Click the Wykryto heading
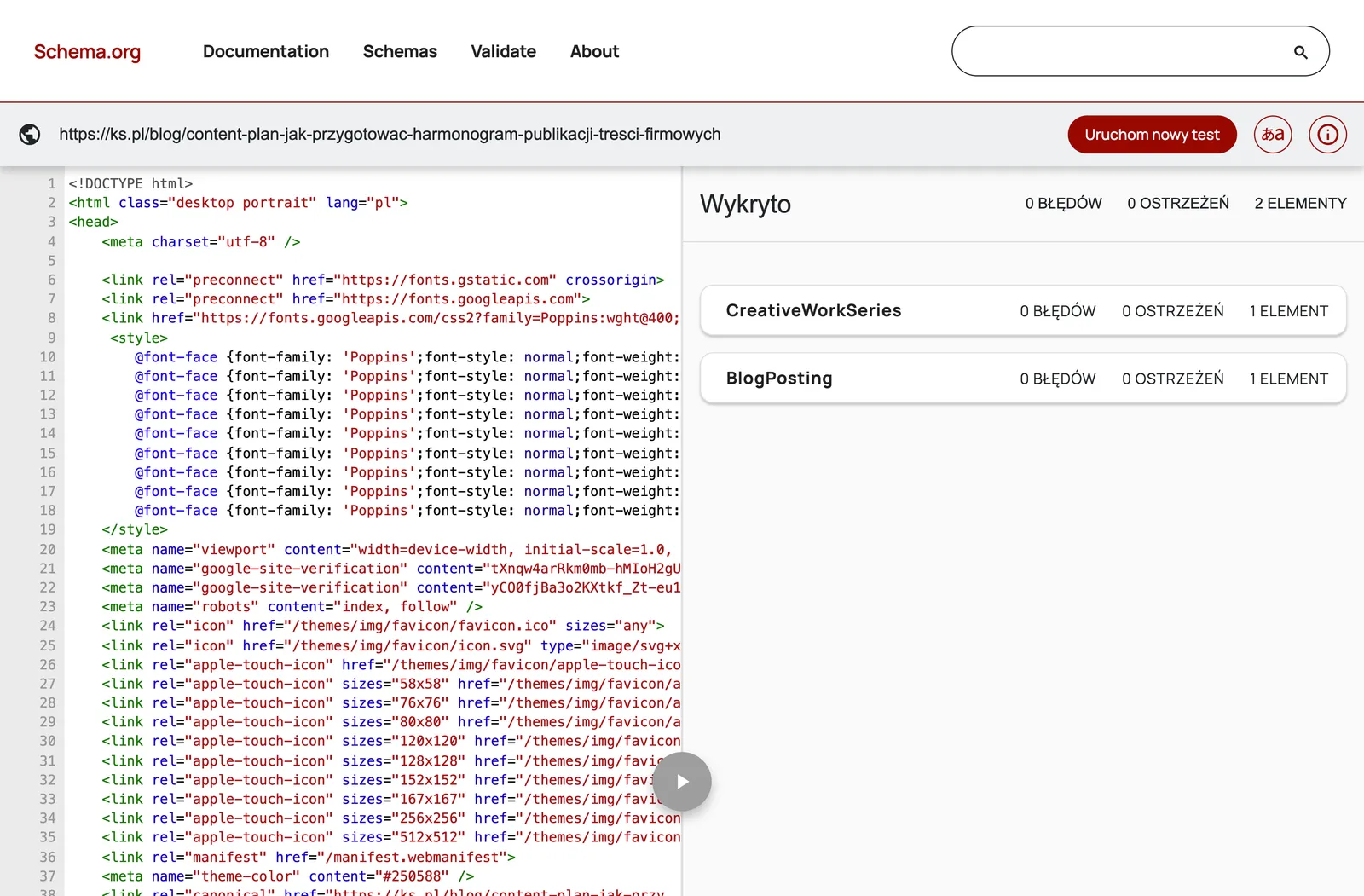Image resolution: width=1364 pixels, height=896 pixels. click(x=745, y=205)
